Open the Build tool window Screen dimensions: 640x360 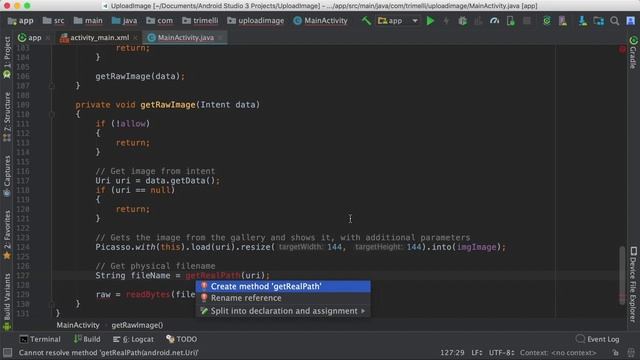point(87,339)
